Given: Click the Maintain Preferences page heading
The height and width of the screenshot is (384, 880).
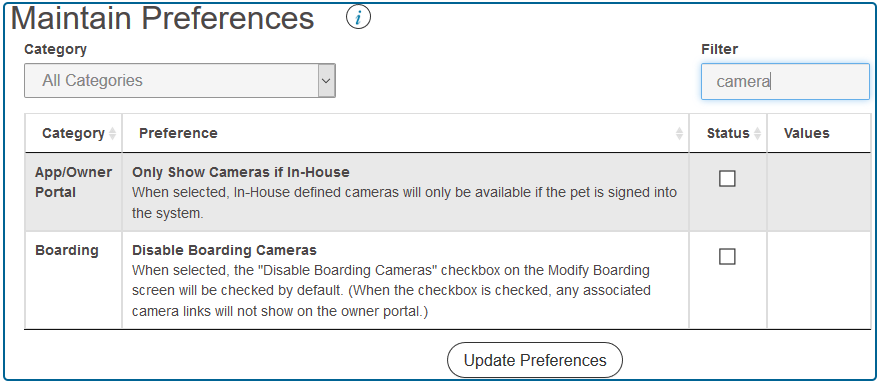Looking at the screenshot, I should click(163, 18).
